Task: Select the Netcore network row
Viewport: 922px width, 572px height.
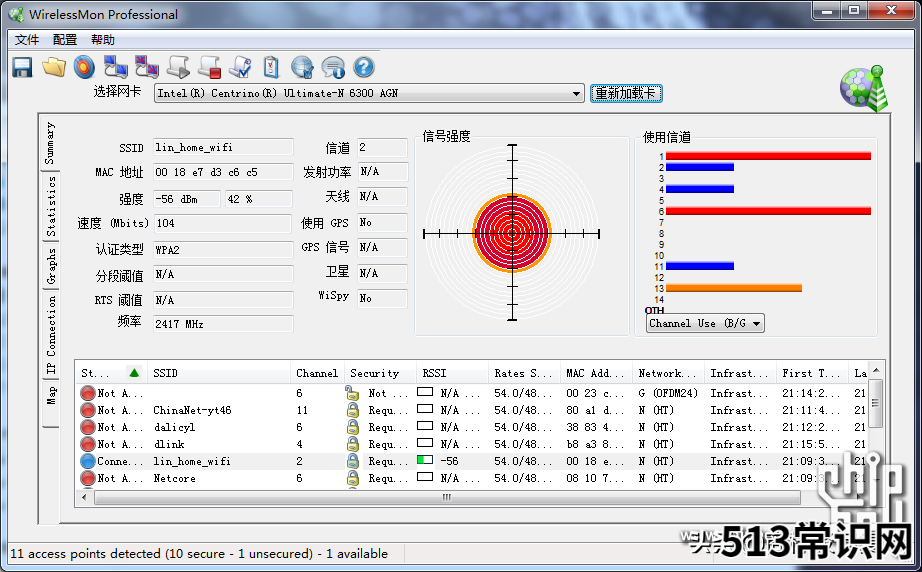Action: (x=473, y=479)
